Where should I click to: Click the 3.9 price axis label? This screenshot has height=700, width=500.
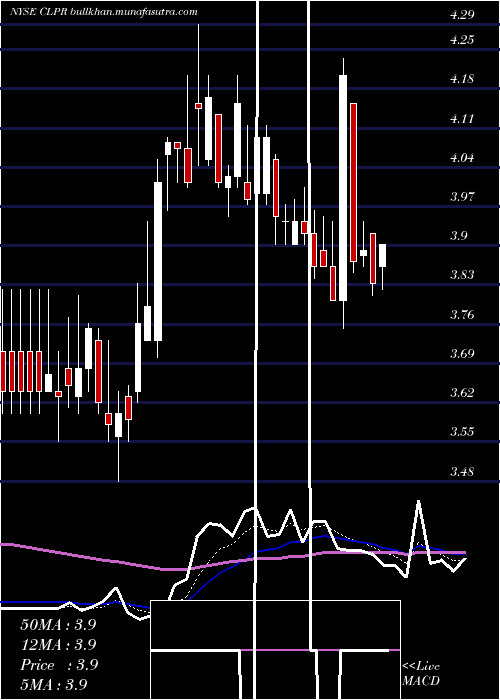[x=458, y=236]
